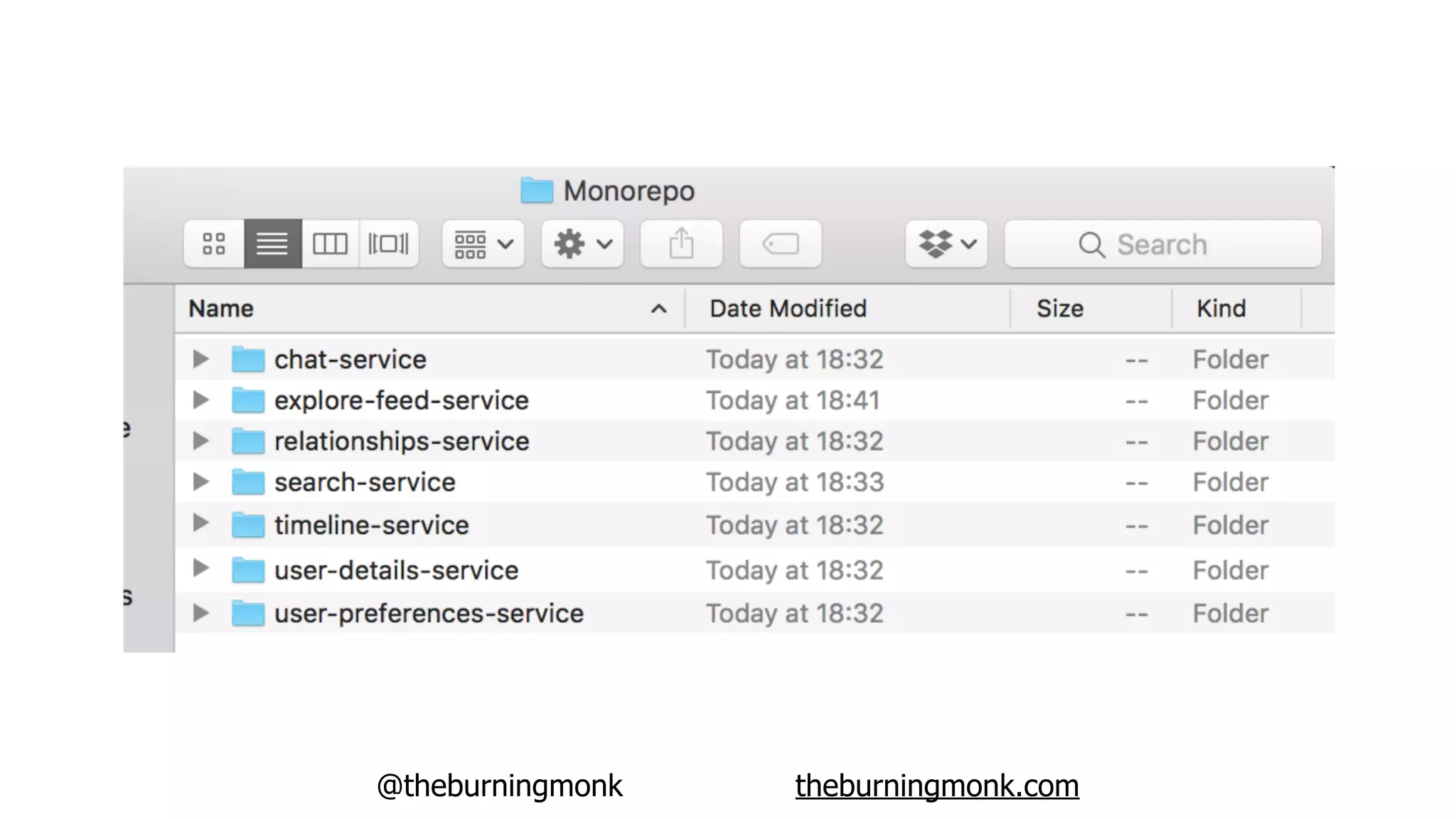Viewport: 1456px width, 819px height.
Task: Select the search-service folder row
Action: pyautogui.click(x=365, y=482)
